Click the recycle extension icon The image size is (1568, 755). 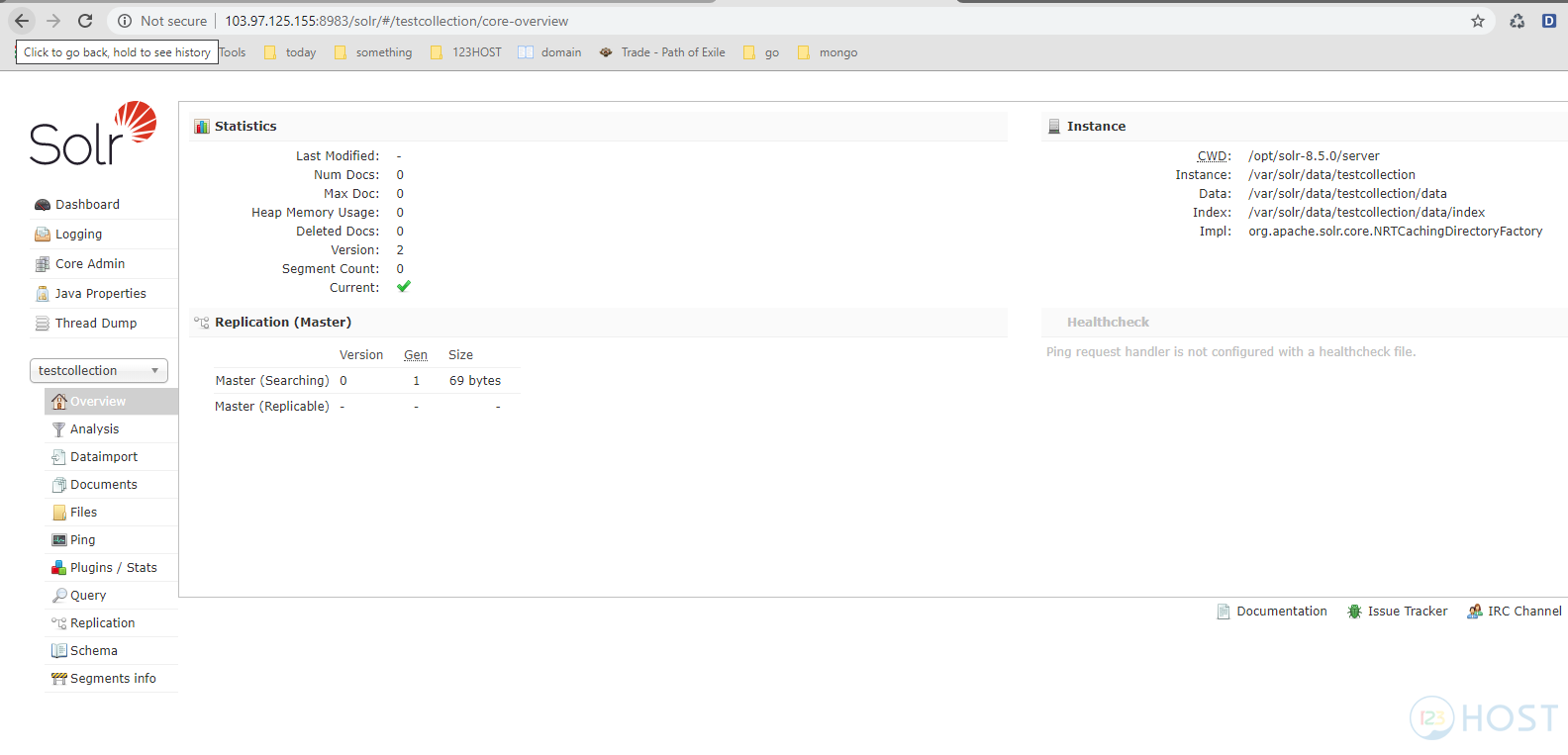pos(1517,21)
